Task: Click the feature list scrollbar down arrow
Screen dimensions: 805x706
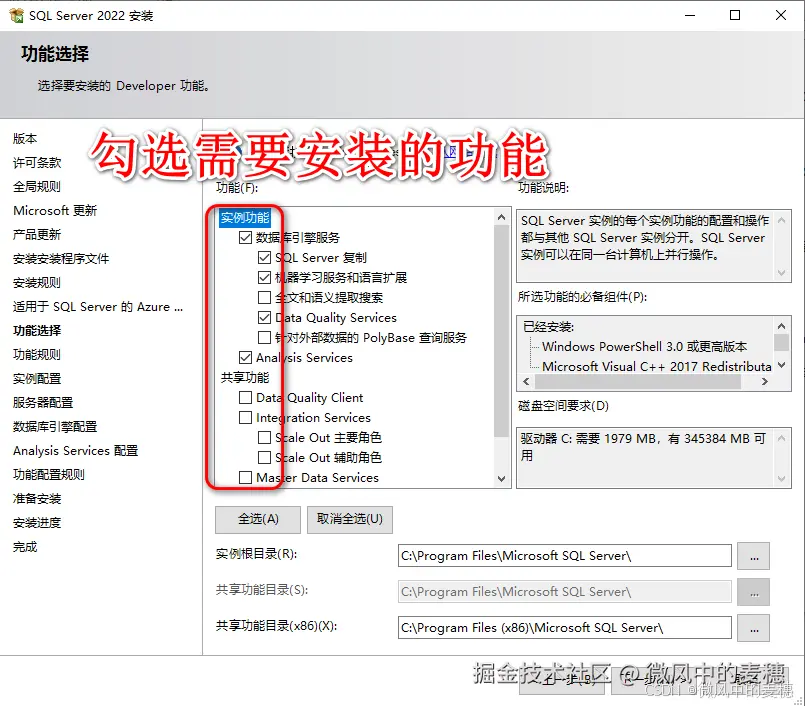Action: pos(499,478)
